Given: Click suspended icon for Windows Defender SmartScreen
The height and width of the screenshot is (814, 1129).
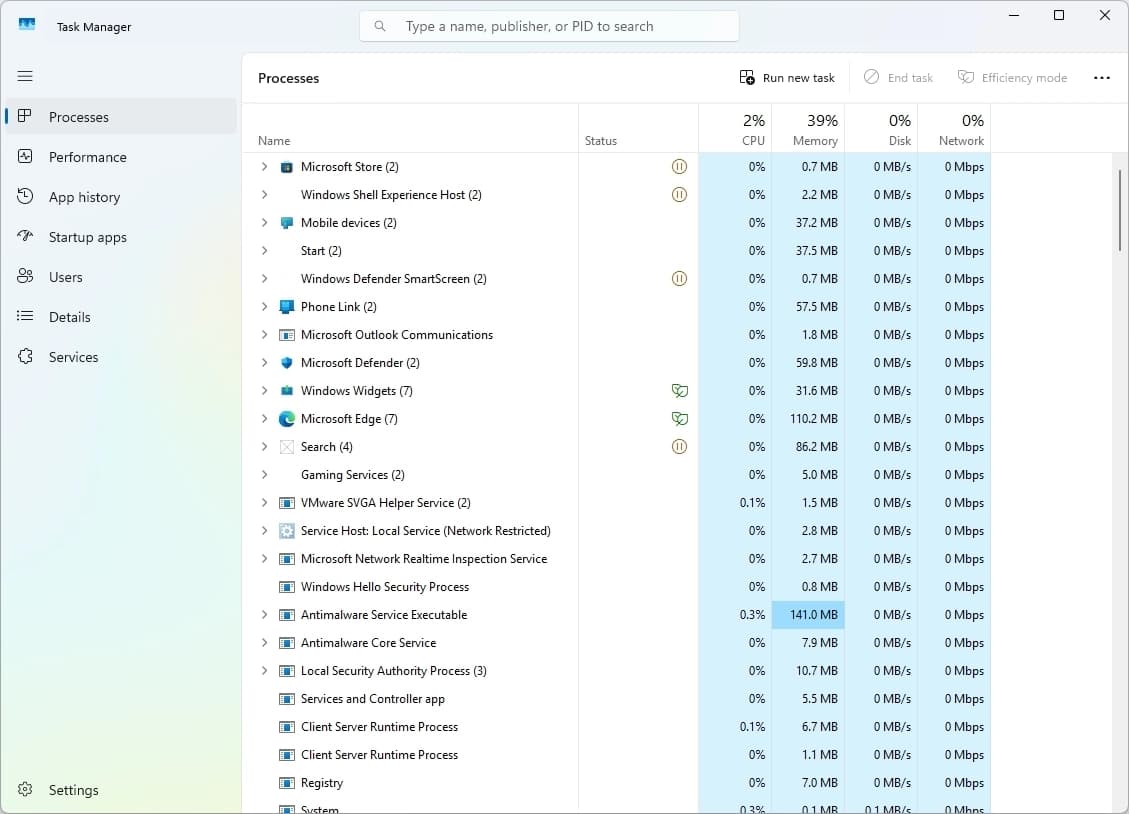Looking at the screenshot, I should pyautogui.click(x=679, y=279).
